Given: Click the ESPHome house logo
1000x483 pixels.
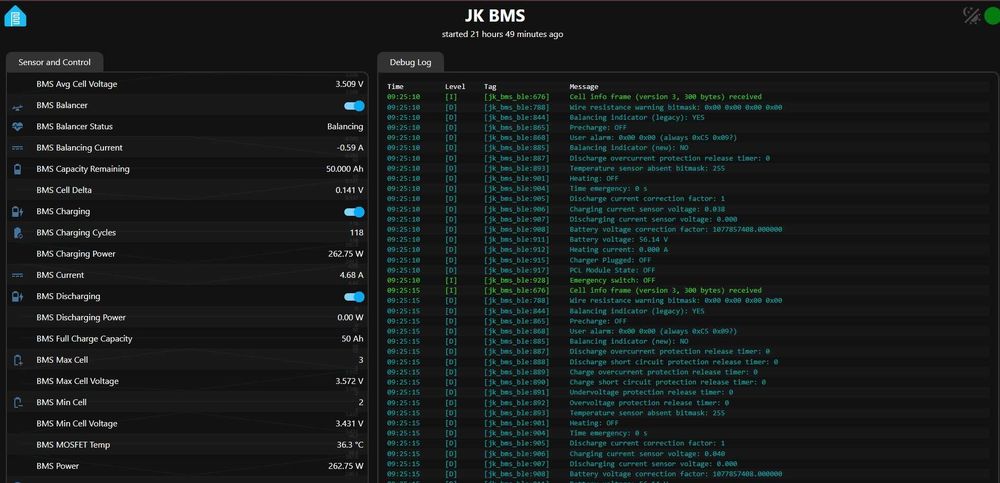Looking at the screenshot, I should [x=15, y=16].
